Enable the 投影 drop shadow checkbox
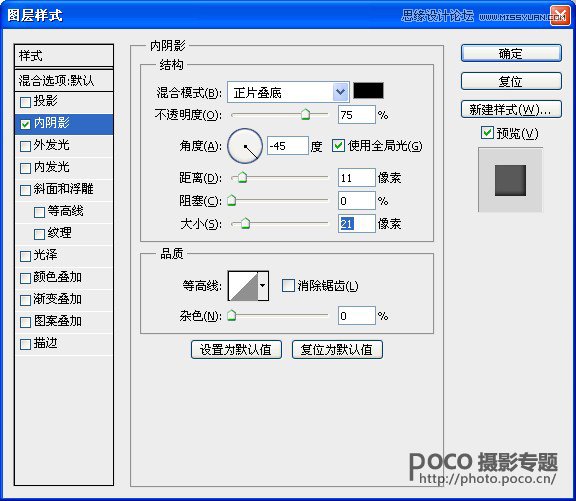Screen dimensions: 576x501 point(25,102)
